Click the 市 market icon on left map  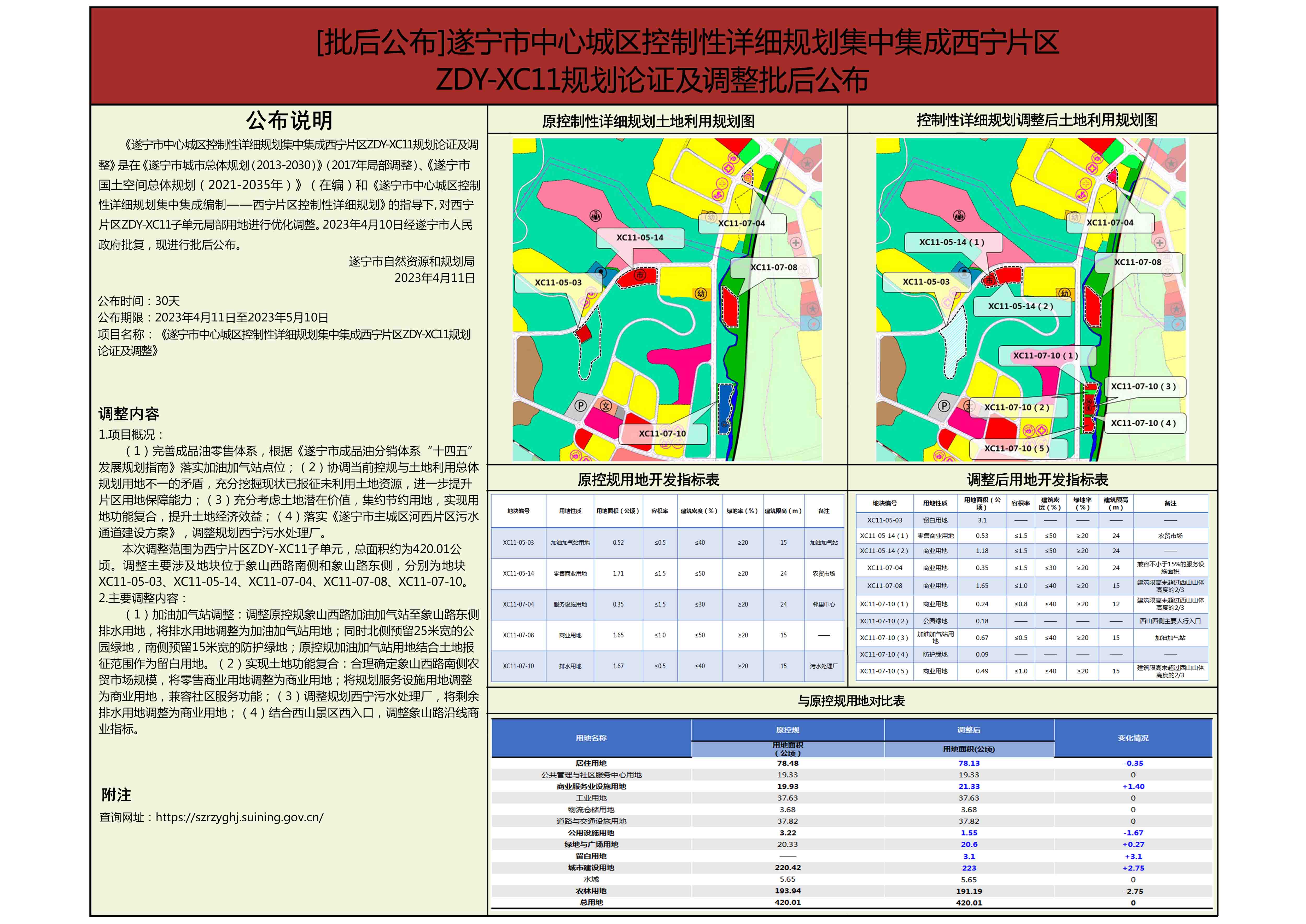(640, 275)
